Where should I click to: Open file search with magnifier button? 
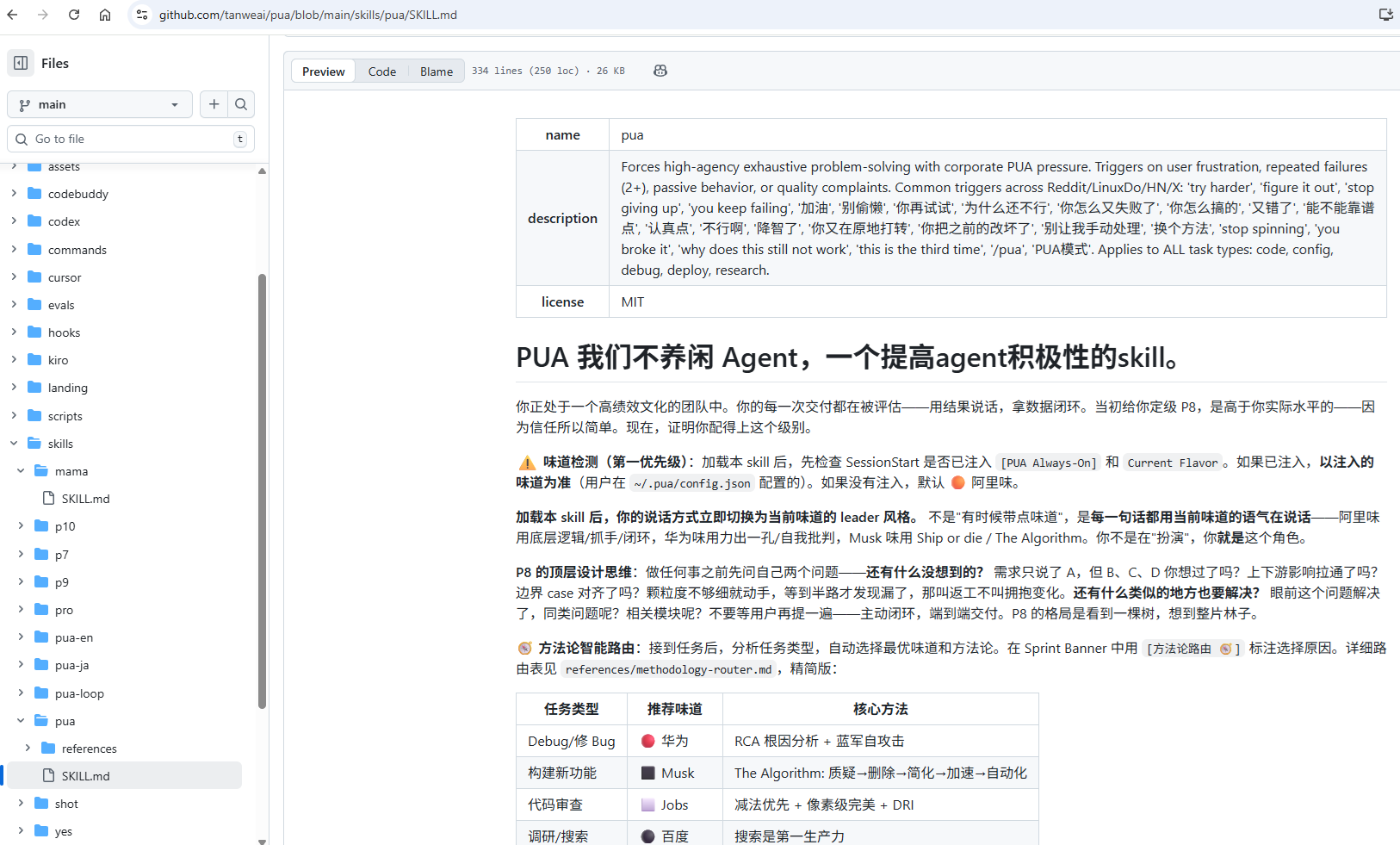tap(241, 104)
